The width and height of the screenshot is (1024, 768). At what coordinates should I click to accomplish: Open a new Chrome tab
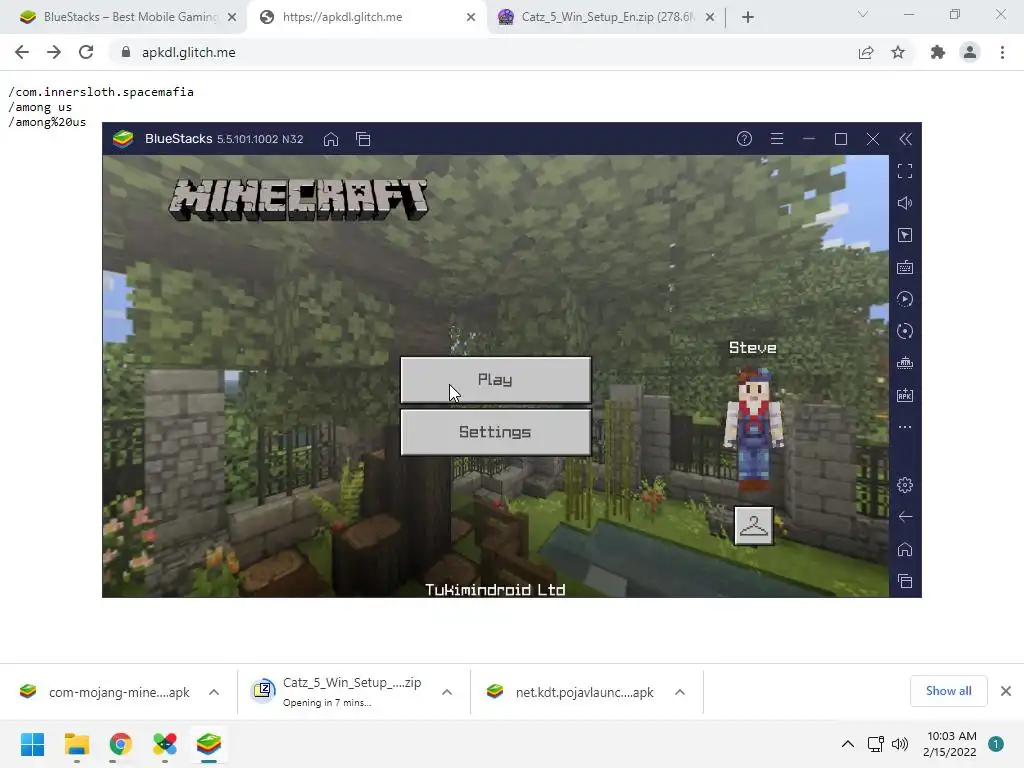click(748, 17)
